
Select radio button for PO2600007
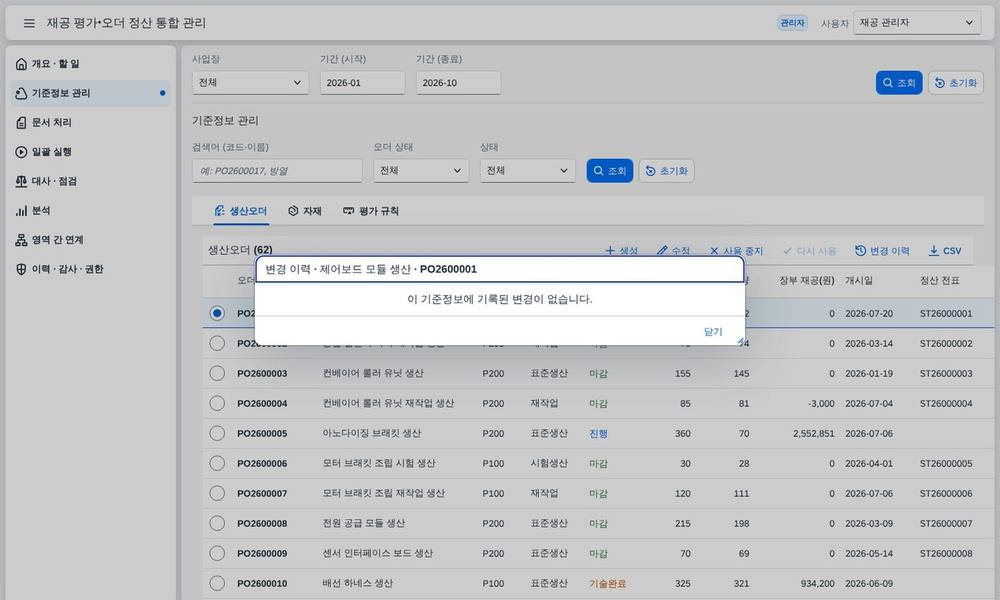click(x=217, y=493)
